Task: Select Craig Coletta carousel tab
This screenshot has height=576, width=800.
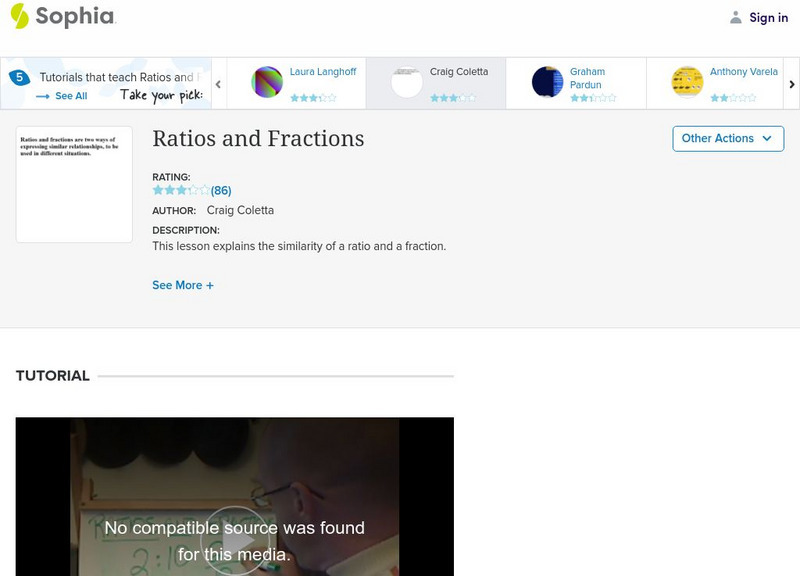Action: [x=436, y=83]
